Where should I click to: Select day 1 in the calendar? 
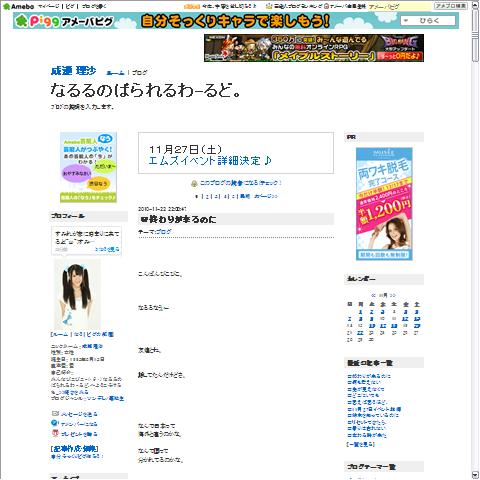360,312
